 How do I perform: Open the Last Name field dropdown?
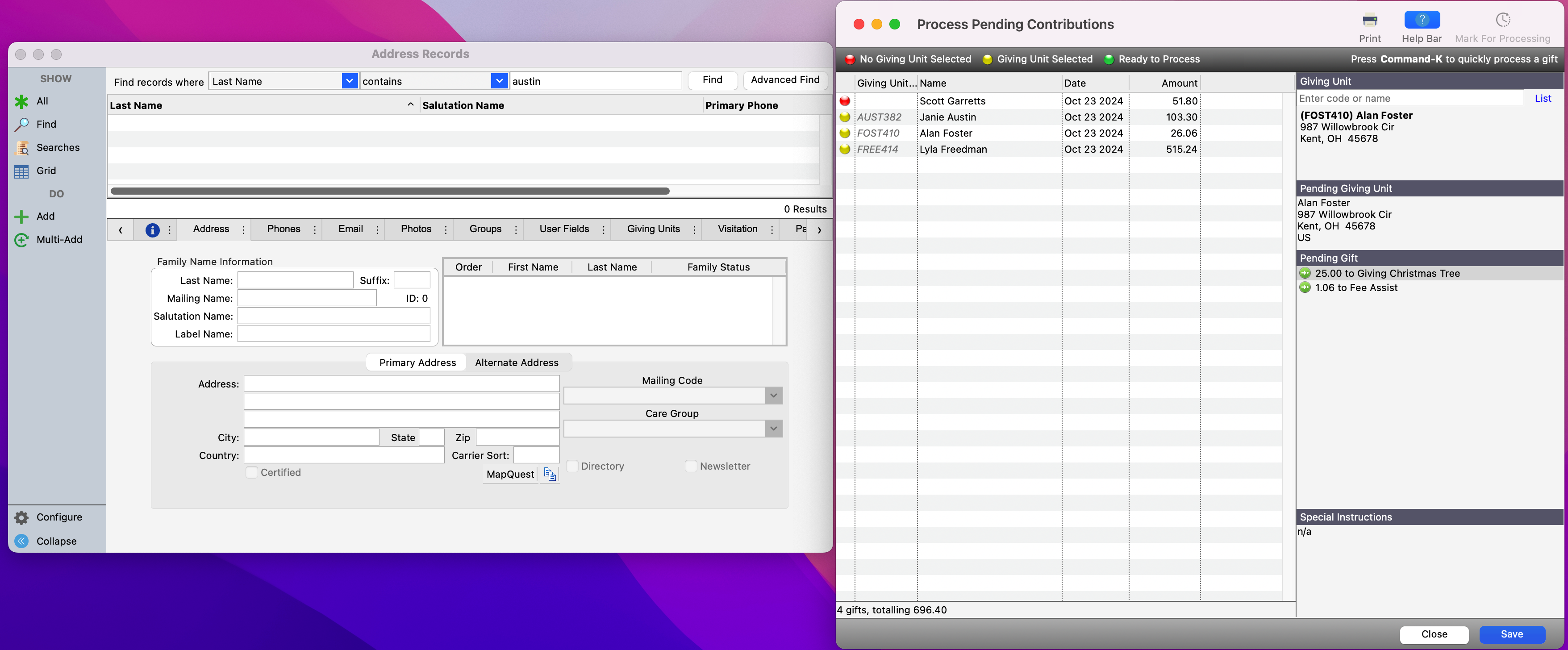click(x=350, y=81)
